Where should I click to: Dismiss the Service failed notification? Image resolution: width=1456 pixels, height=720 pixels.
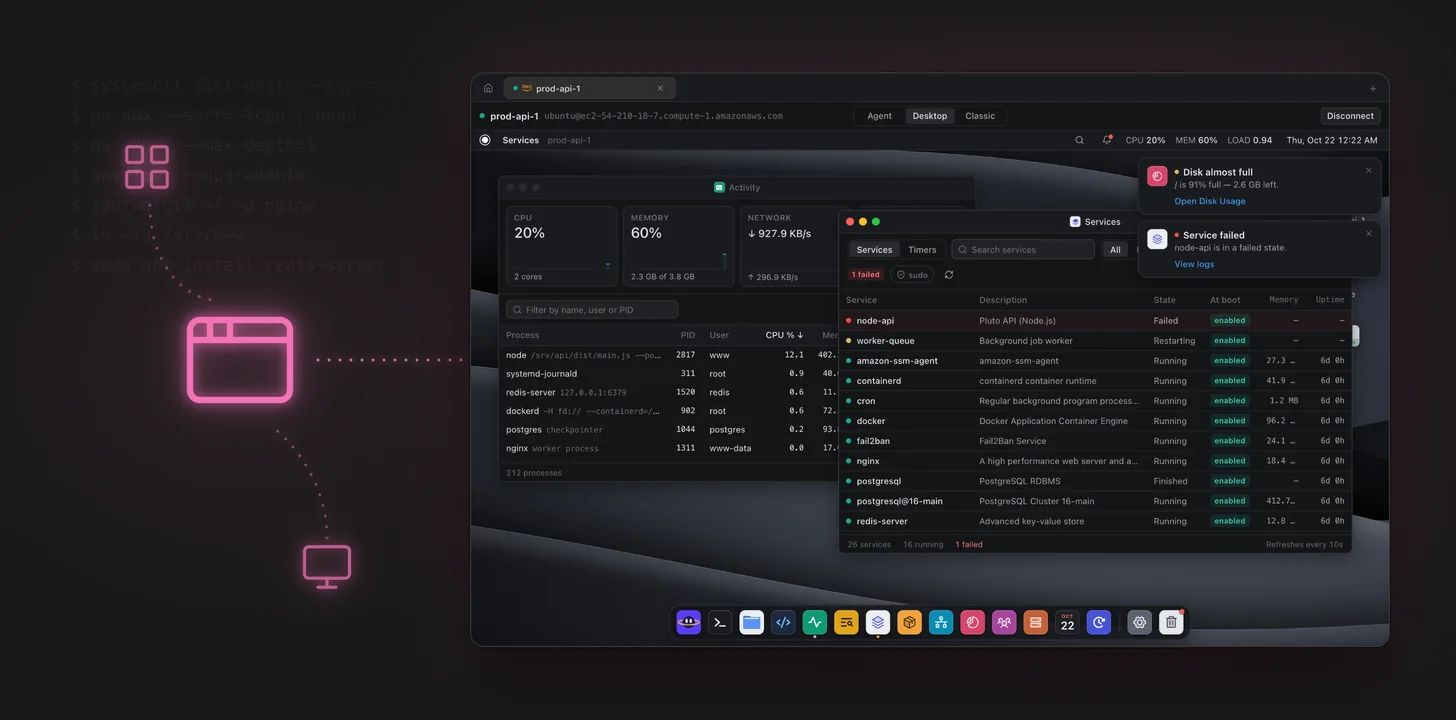pyautogui.click(x=1369, y=233)
